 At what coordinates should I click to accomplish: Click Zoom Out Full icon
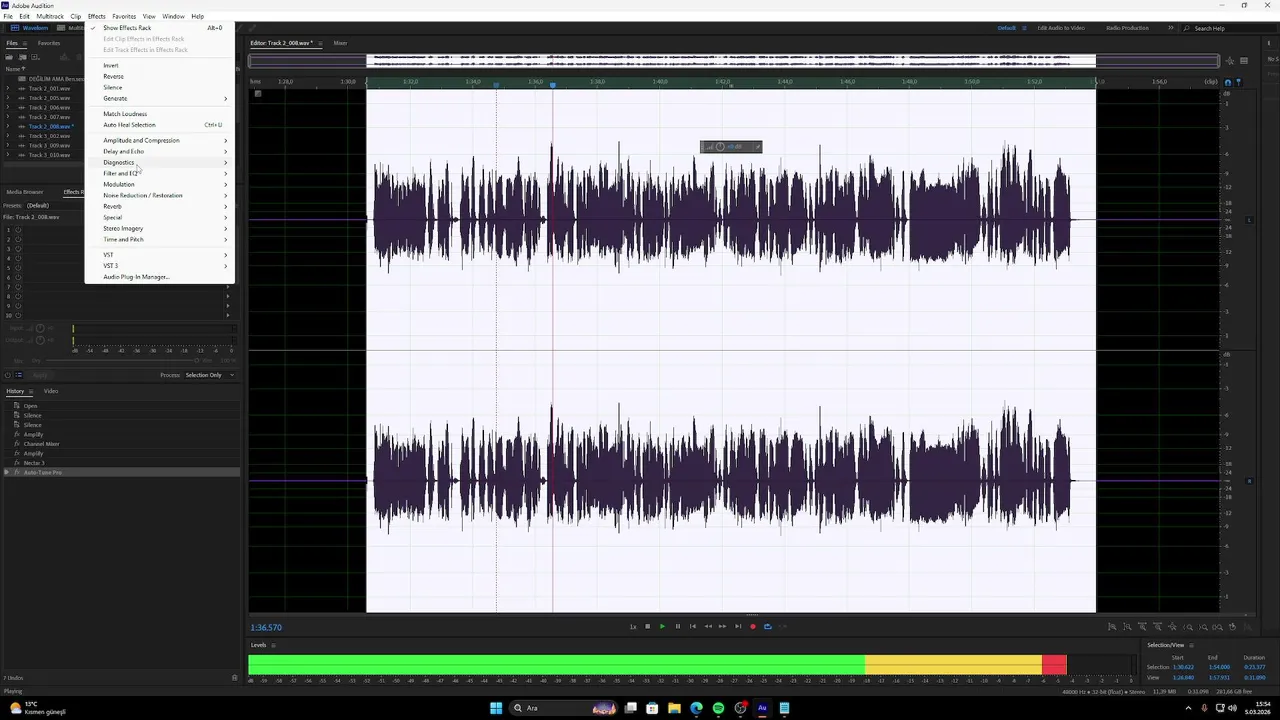click(x=1172, y=627)
